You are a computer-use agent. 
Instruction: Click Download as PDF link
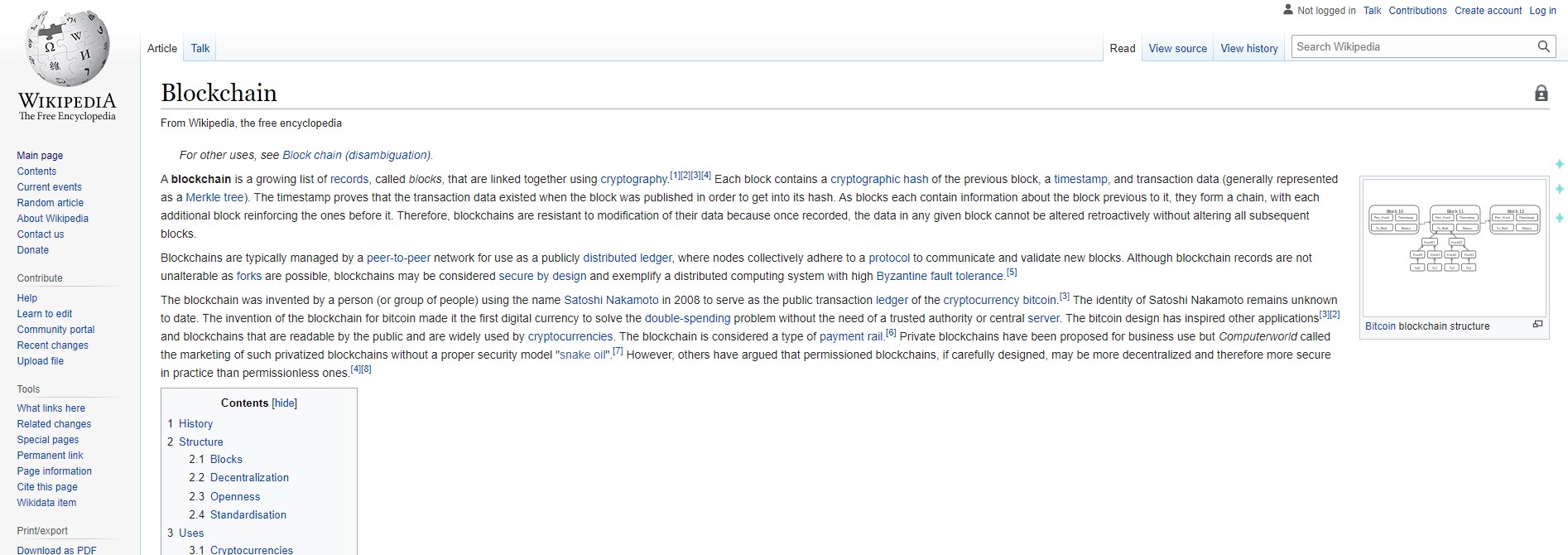(x=56, y=549)
